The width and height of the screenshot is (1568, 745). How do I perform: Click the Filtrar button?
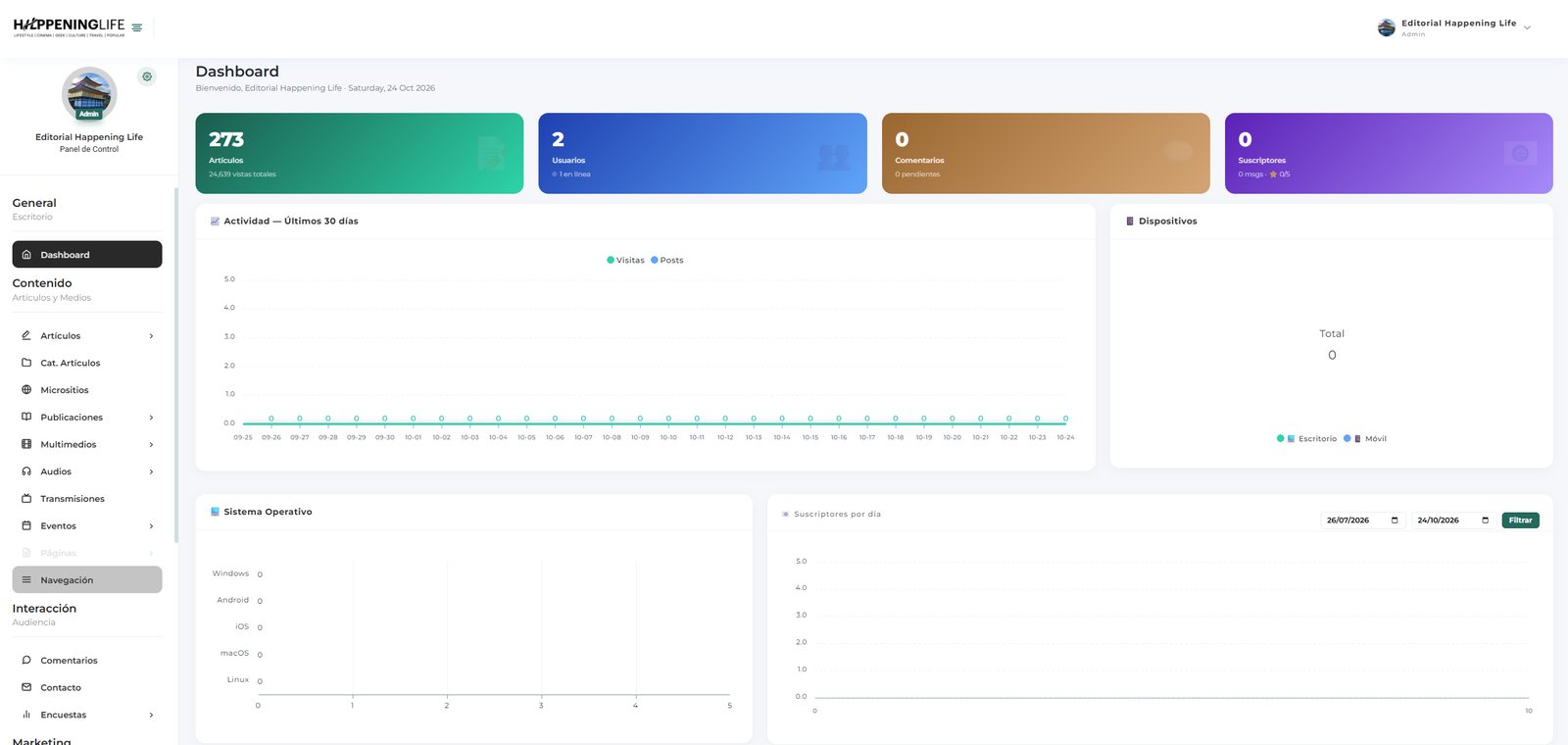tap(1520, 520)
